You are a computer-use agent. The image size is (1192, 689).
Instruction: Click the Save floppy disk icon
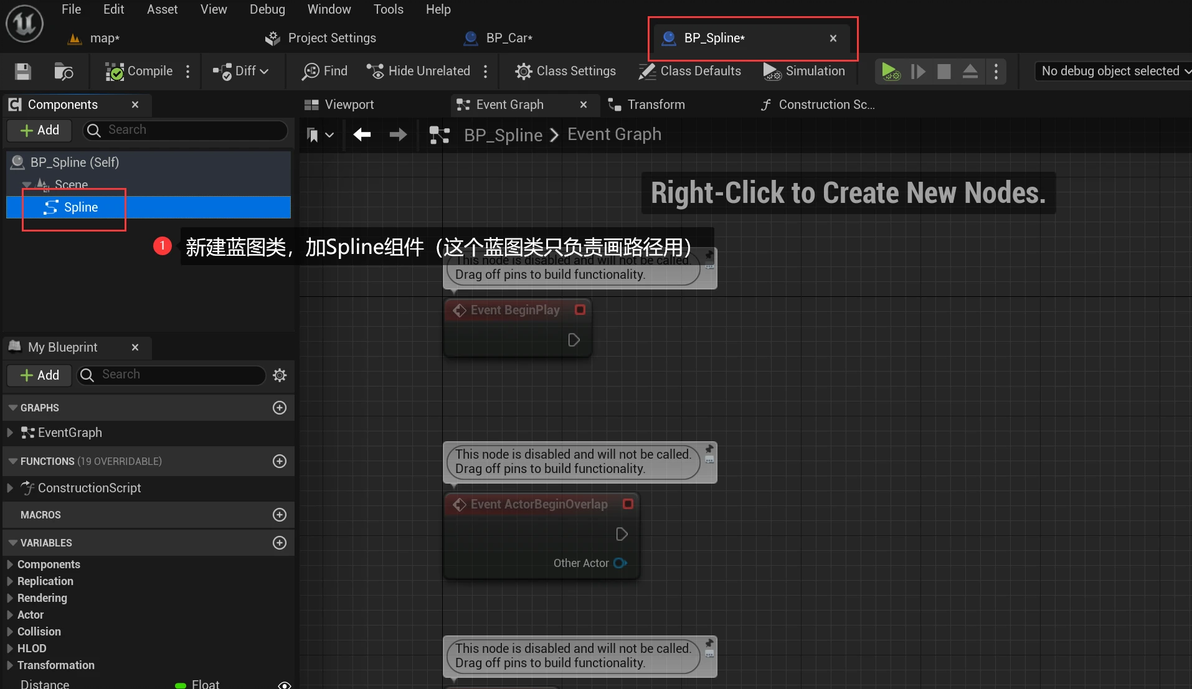pos(23,71)
